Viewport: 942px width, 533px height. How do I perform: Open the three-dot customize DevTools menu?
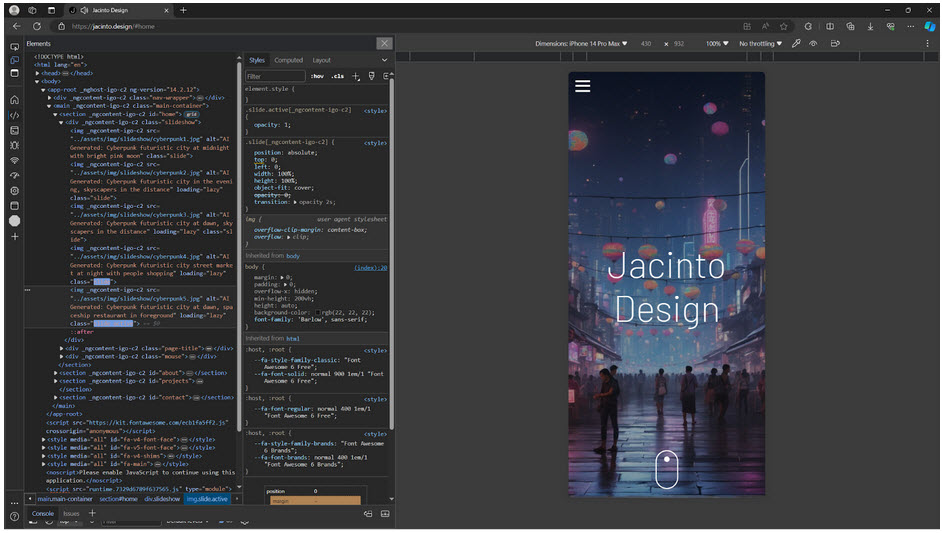[14, 502]
